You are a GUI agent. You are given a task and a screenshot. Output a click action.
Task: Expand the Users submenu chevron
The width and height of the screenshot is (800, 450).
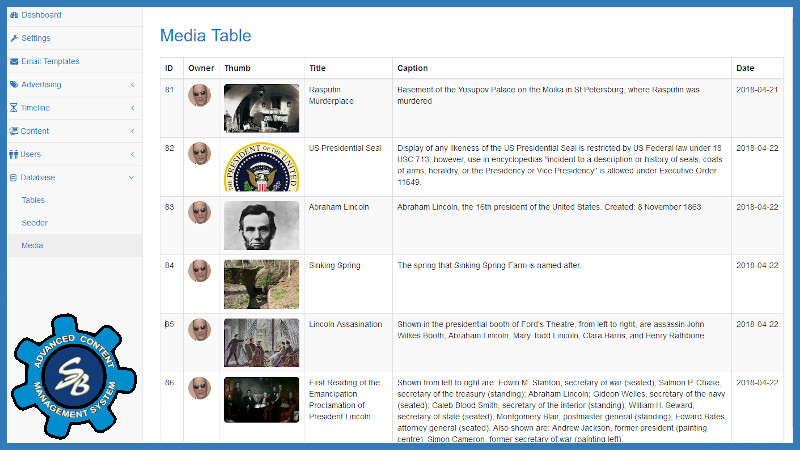pos(132,154)
